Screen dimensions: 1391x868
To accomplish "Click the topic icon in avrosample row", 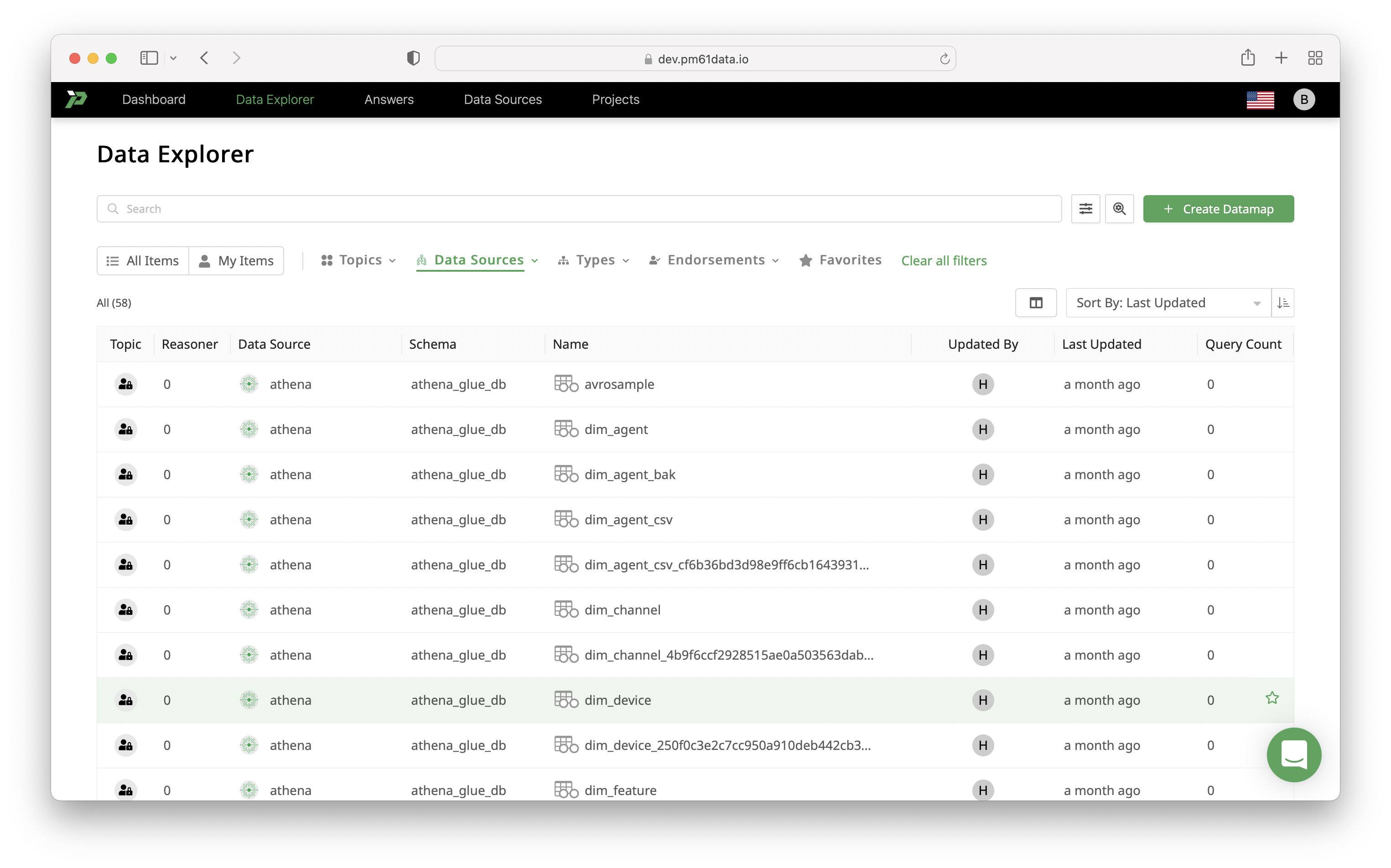I will [x=126, y=384].
